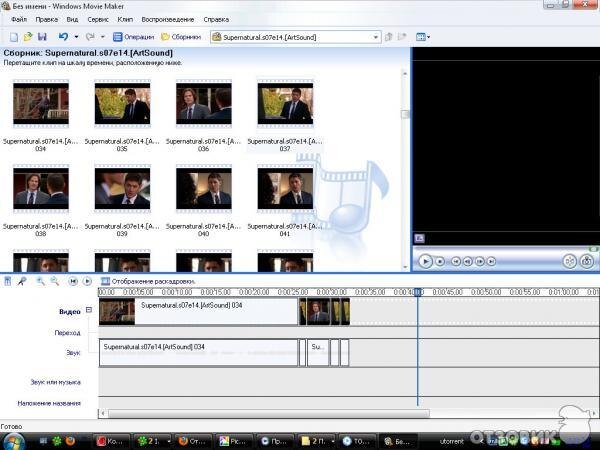Select clip thumbnail 038 in the collection
The image size is (600, 450).
click(x=41, y=189)
